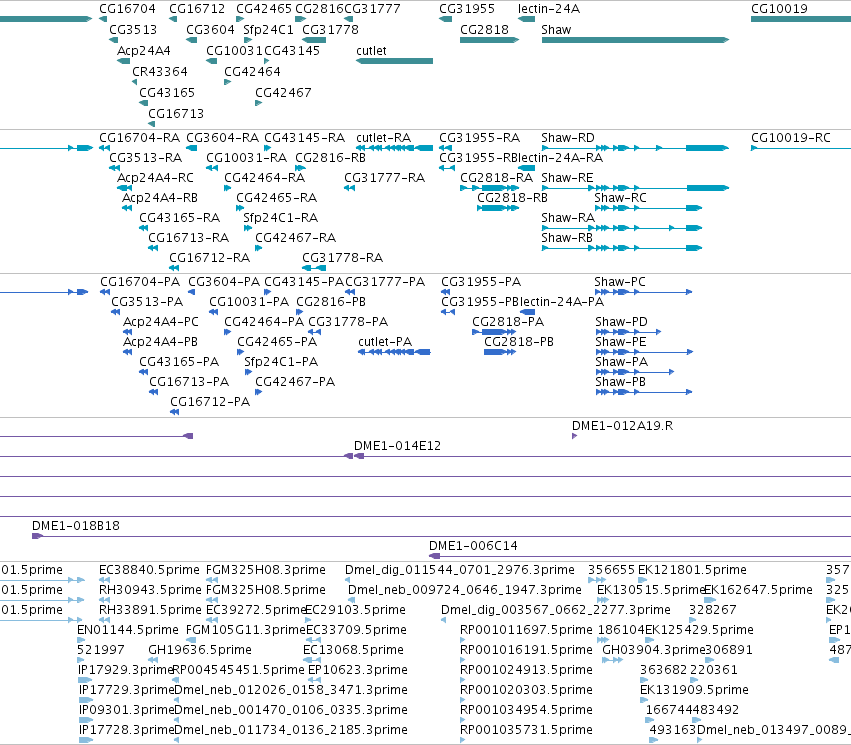Select the CG2818-PA protein glyph

click(494, 332)
